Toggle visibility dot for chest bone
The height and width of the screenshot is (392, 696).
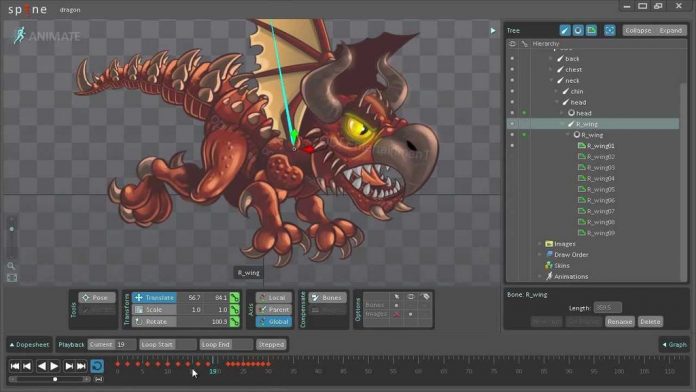point(512,70)
